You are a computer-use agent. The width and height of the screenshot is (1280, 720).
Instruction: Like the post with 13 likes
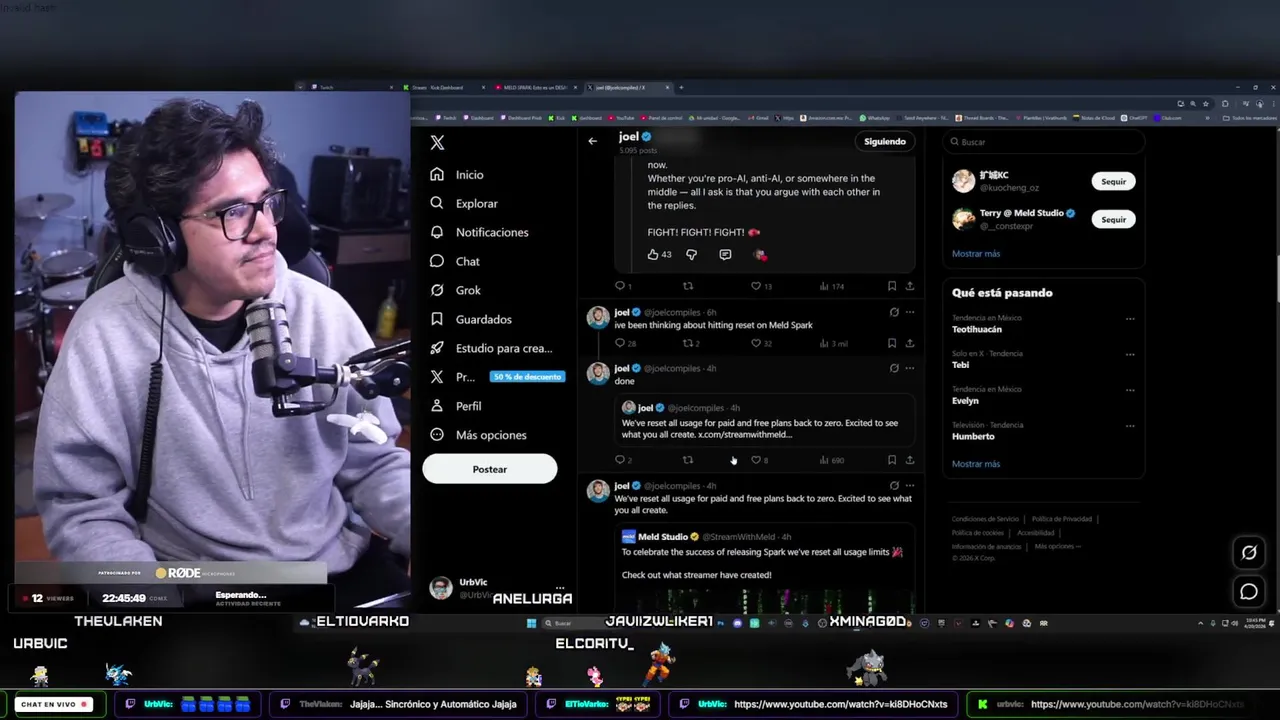click(x=762, y=286)
